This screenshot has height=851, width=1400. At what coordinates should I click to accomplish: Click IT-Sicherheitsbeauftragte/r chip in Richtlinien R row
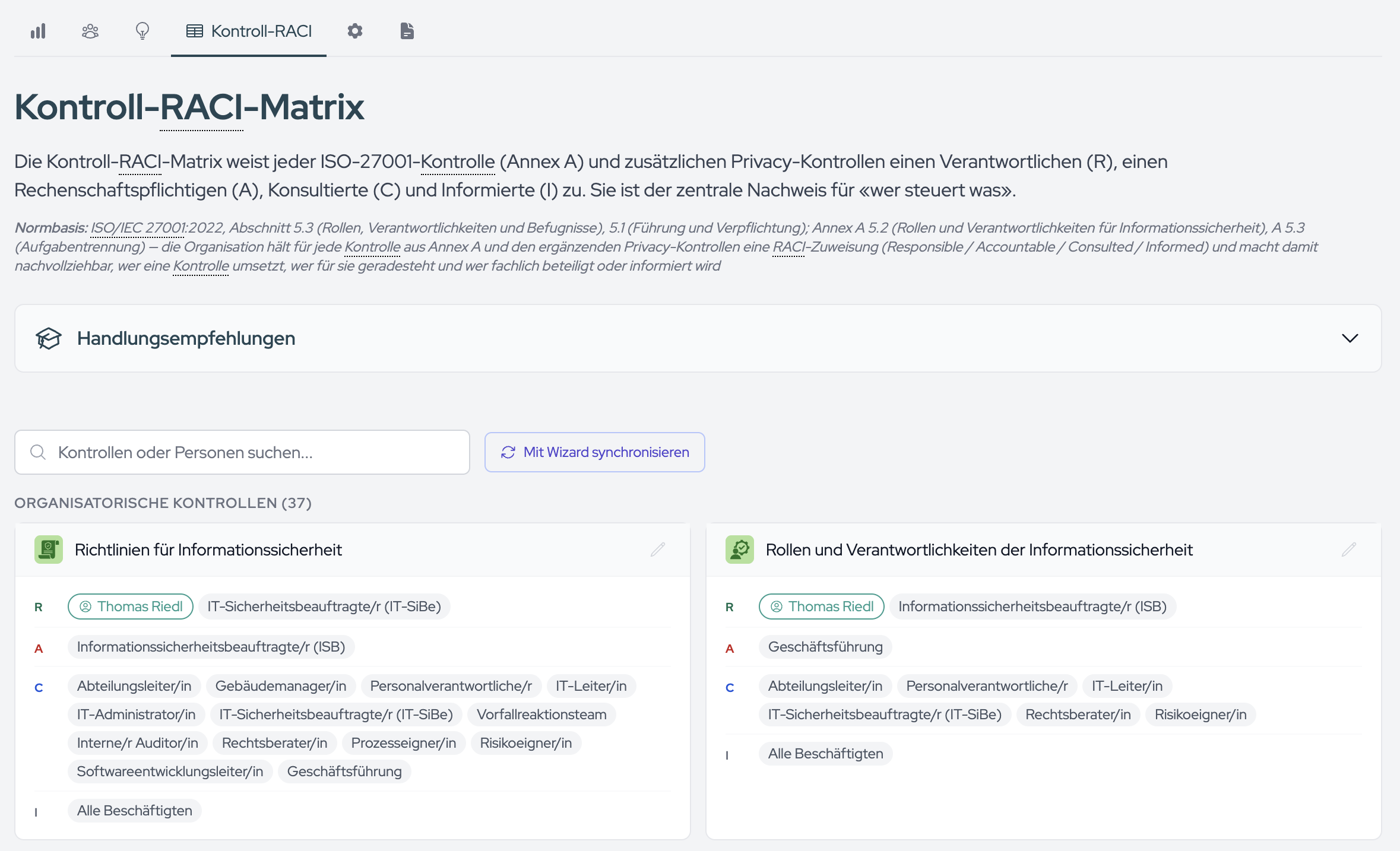click(x=324, y=607)
